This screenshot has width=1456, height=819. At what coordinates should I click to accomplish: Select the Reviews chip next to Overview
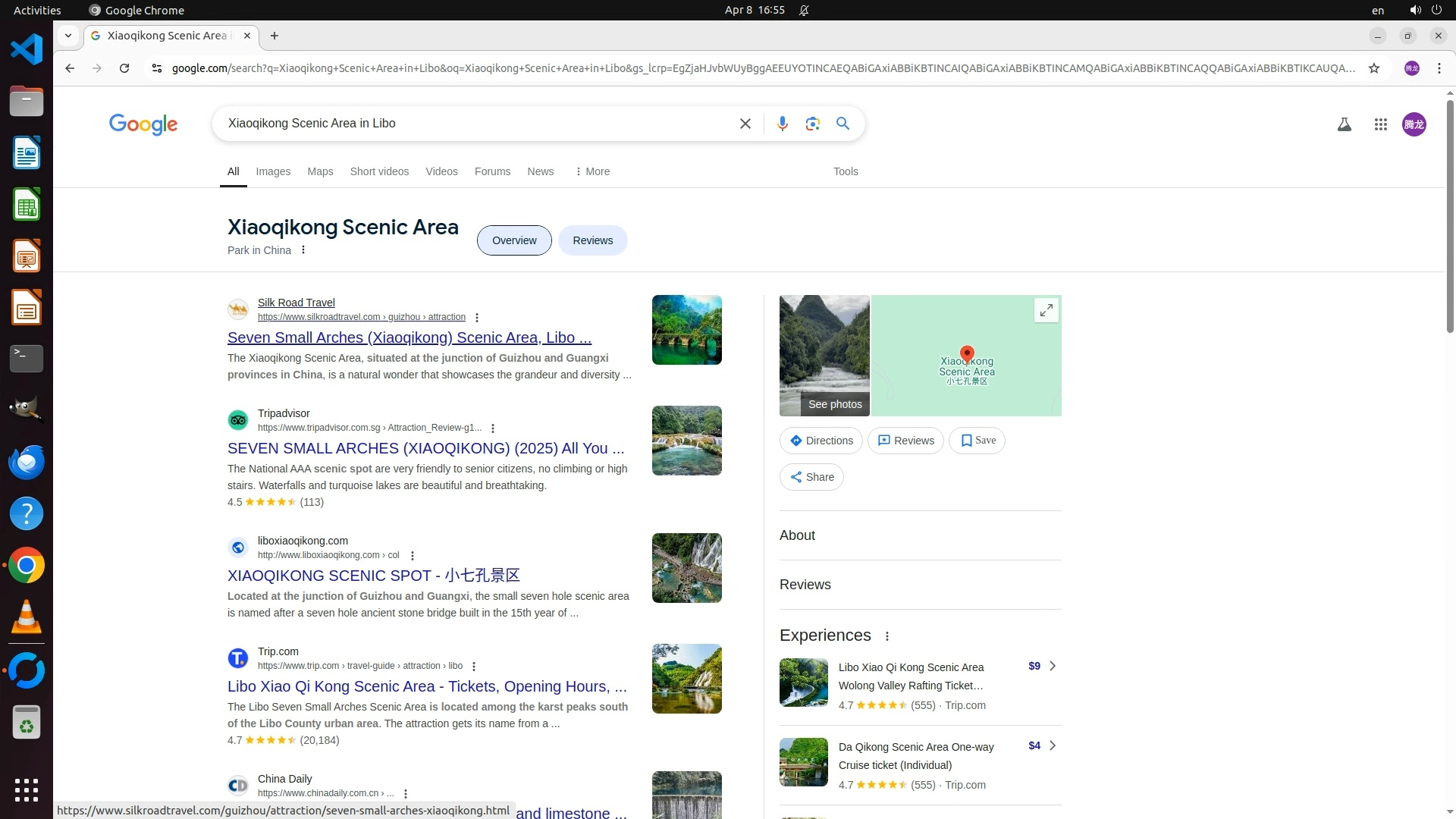[x=592, y=240]
